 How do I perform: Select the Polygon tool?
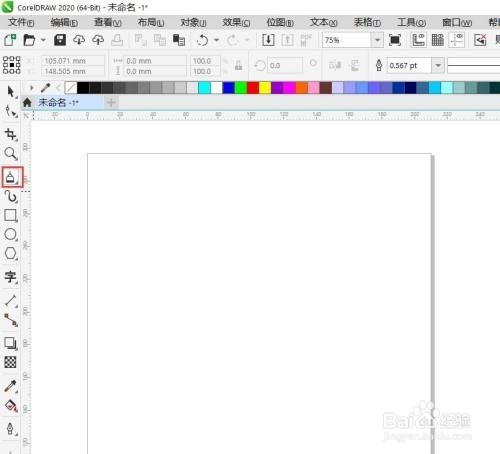(x=10, y=254)
